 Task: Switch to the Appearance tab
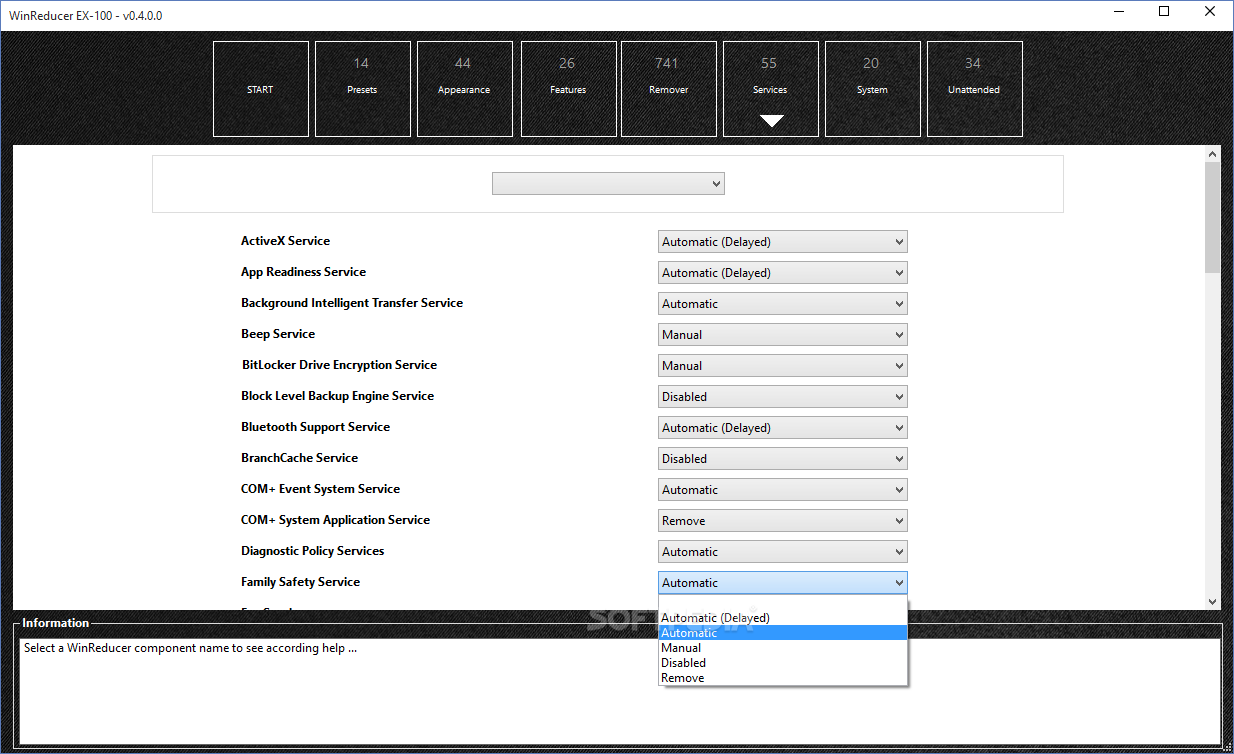[x=464, y=89]
